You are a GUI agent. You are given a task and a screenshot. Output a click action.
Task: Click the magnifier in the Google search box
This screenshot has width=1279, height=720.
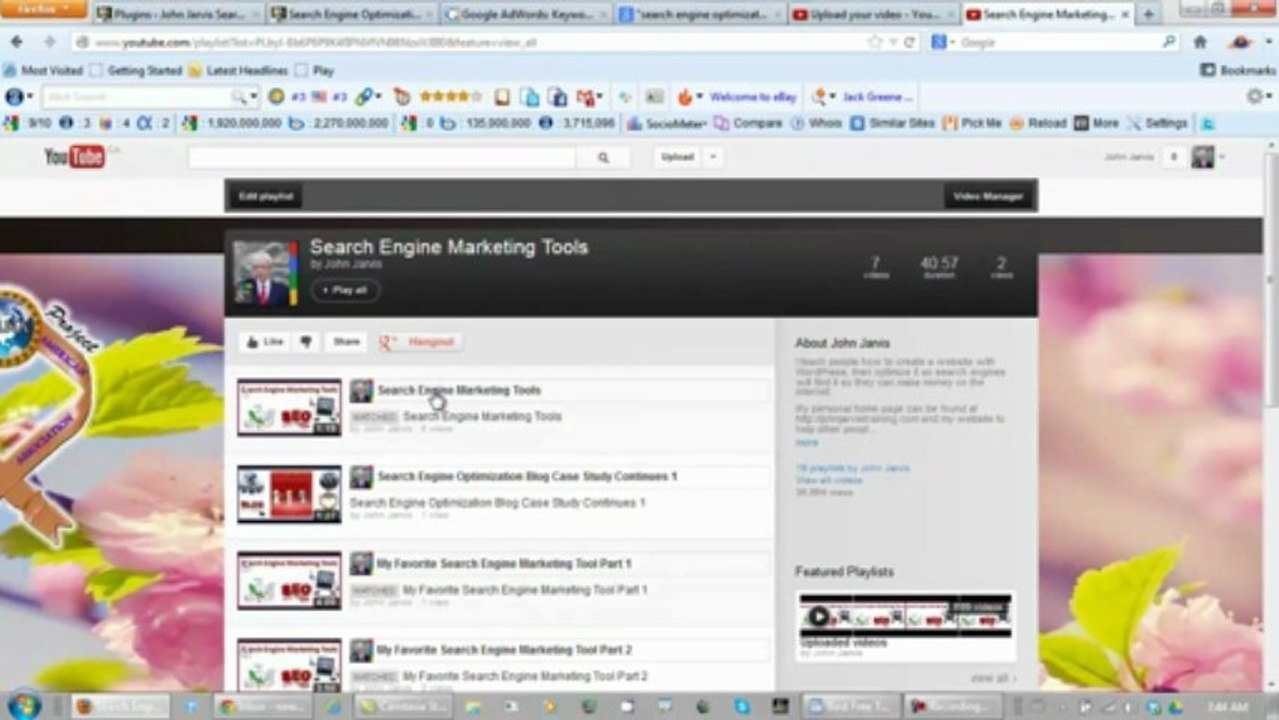click(1168, 42)
